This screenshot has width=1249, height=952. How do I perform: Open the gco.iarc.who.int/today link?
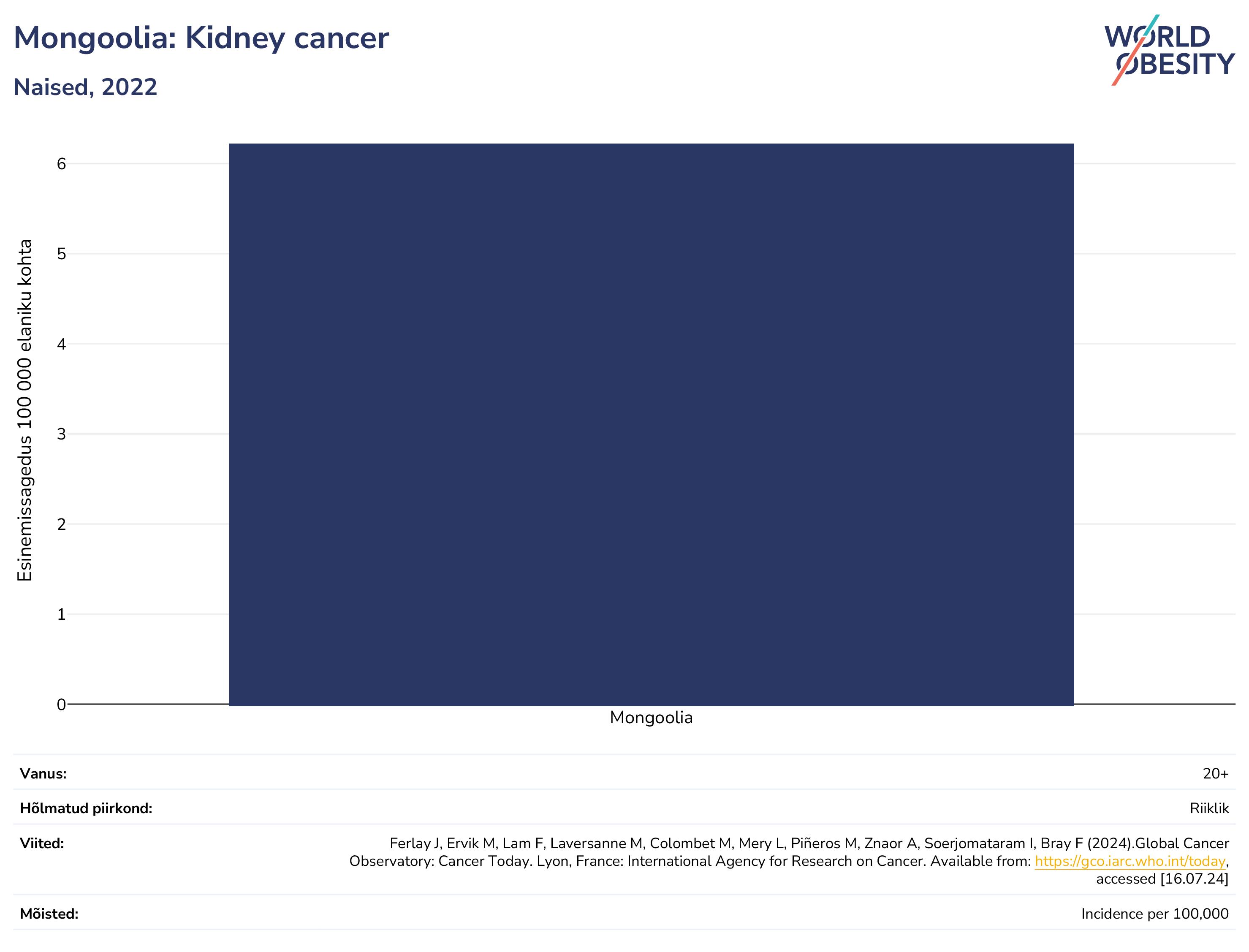1130,861
